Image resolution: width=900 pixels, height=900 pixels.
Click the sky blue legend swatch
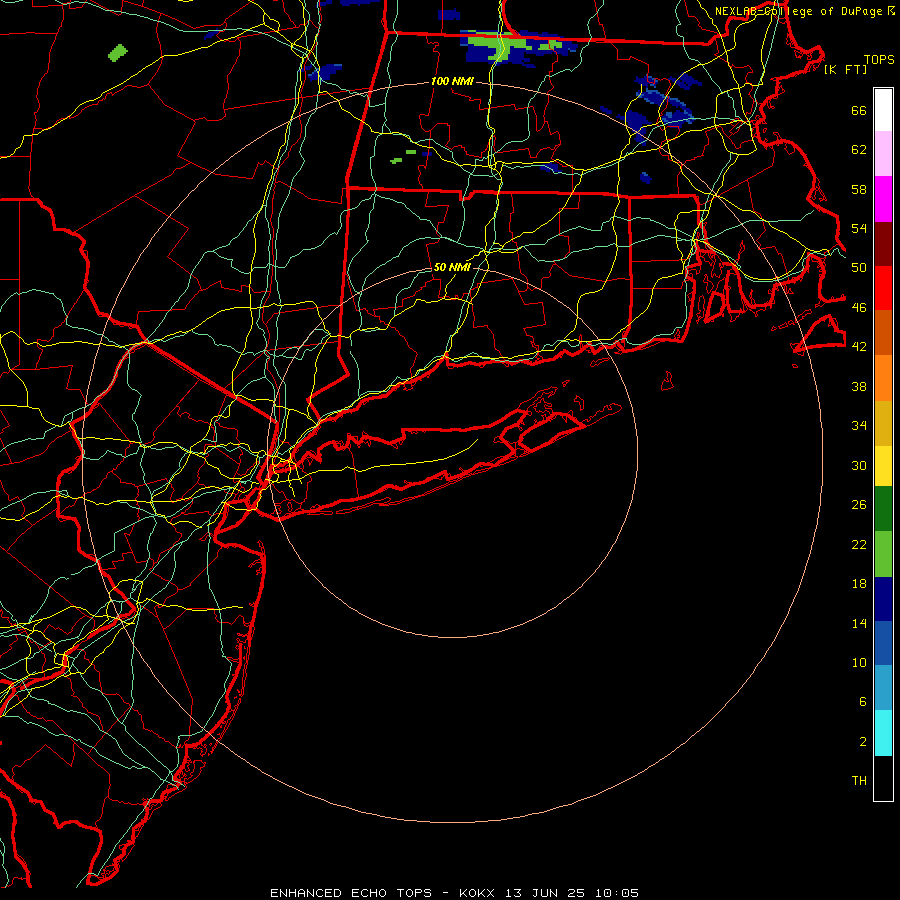[883, 688]
